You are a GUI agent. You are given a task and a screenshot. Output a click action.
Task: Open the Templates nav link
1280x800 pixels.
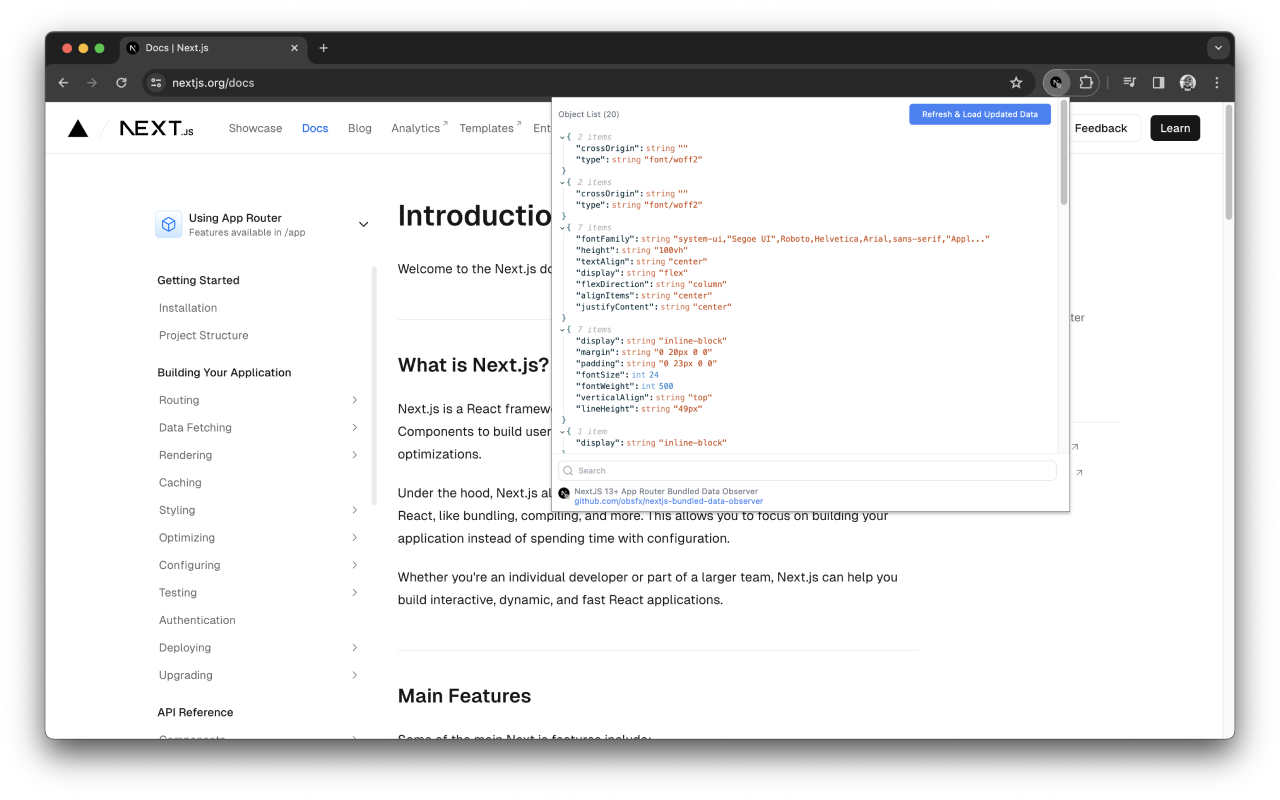pyautogui.click(x=490, y=128)
